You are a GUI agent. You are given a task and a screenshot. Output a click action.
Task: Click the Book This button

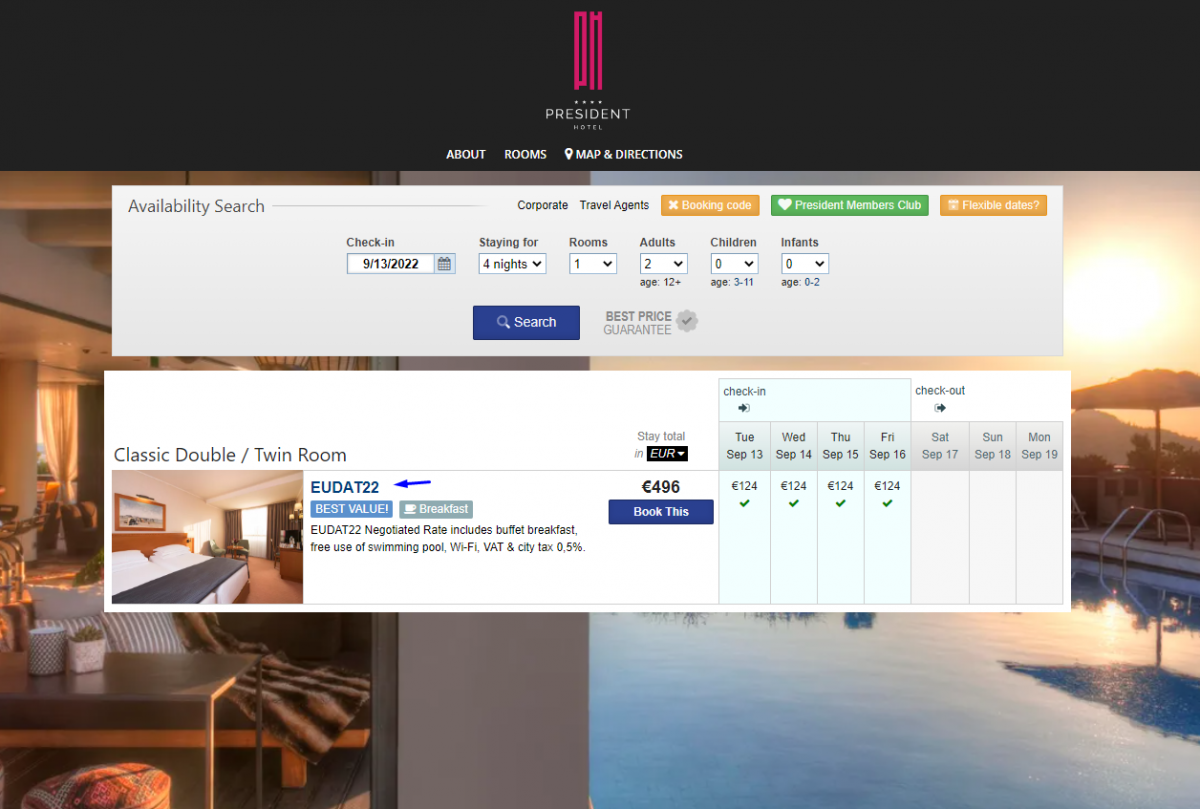[661, 512]
